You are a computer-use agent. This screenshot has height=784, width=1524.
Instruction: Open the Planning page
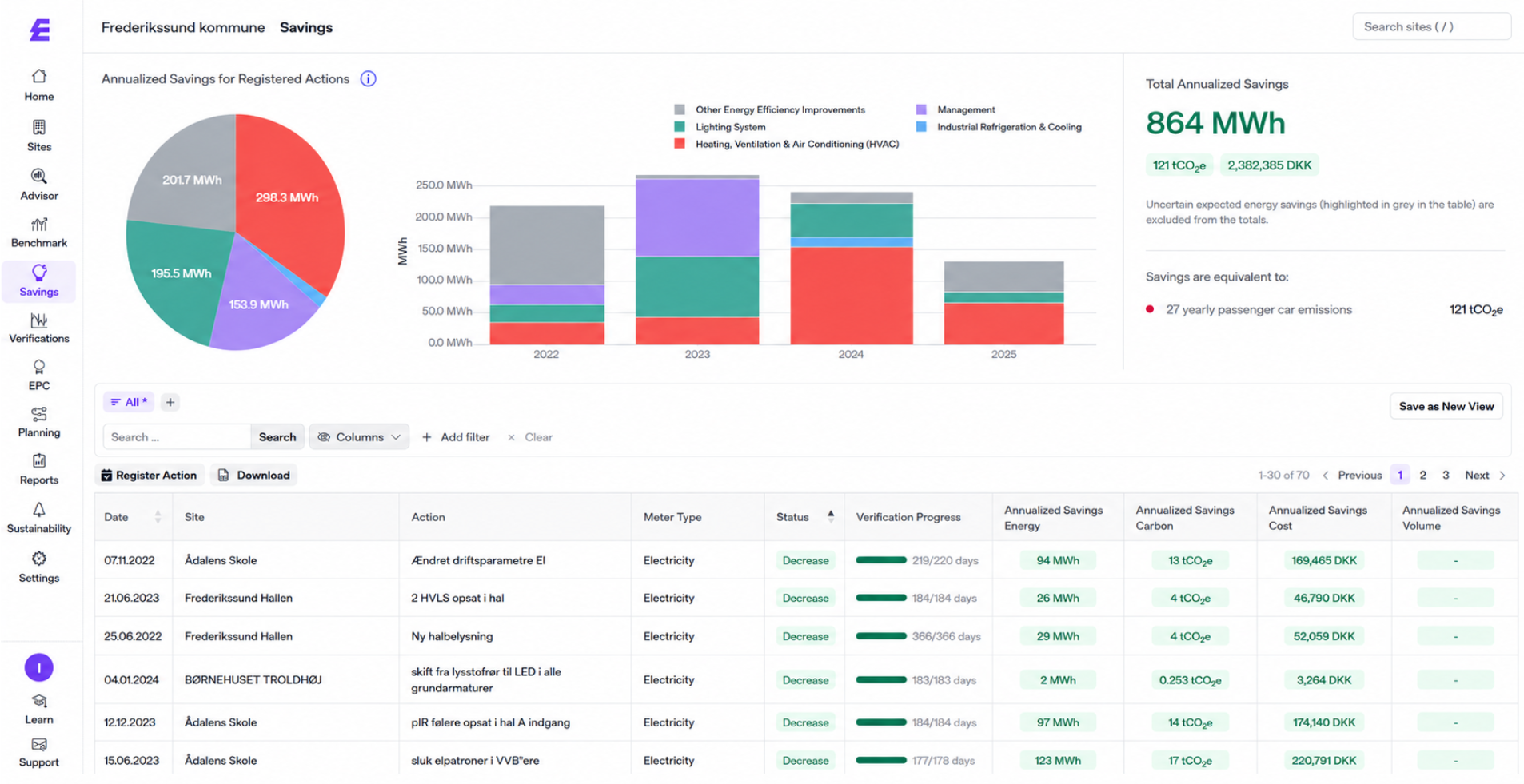39,423
